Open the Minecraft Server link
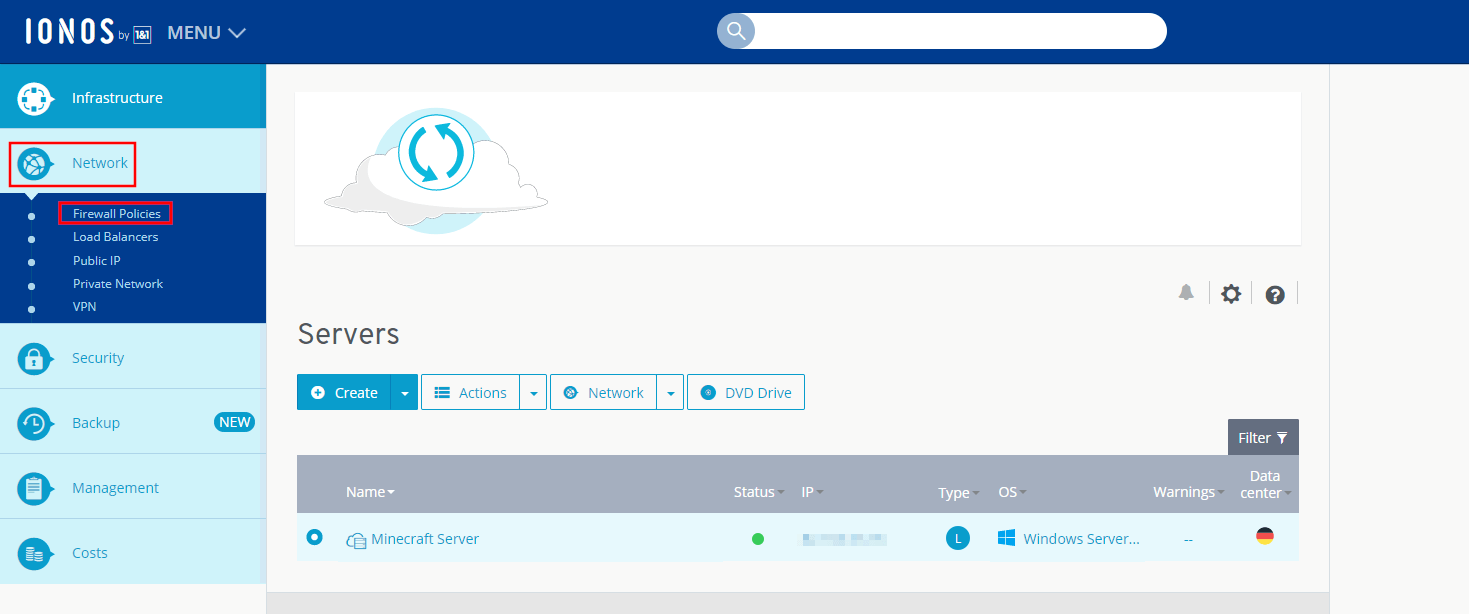1469x614 pixels. (x=425, y=539)
